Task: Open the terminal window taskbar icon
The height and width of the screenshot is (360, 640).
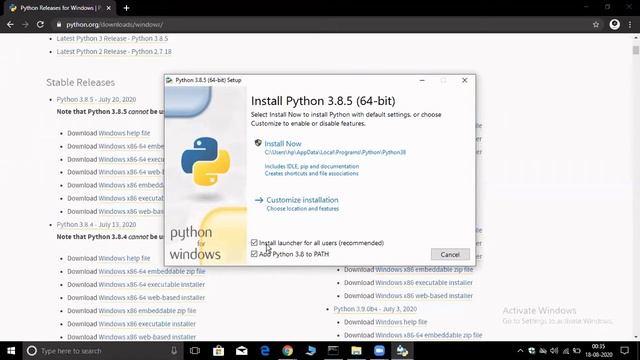Action: pyautogui.click(x=333, y=351)
